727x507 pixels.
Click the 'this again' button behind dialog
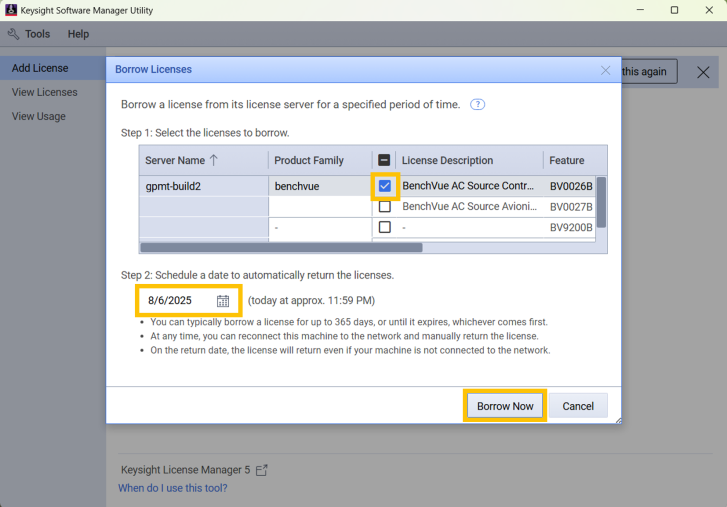click(649, 71)
